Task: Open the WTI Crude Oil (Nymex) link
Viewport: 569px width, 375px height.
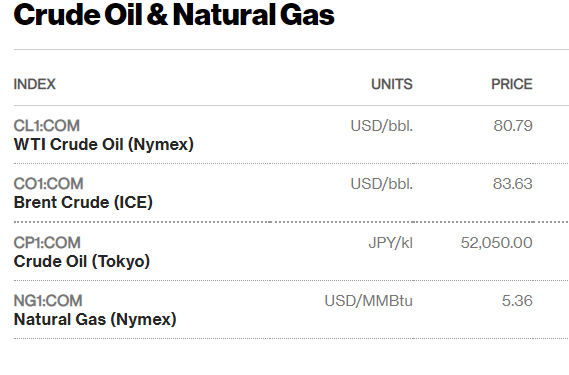Action: (x=103, y=144)
